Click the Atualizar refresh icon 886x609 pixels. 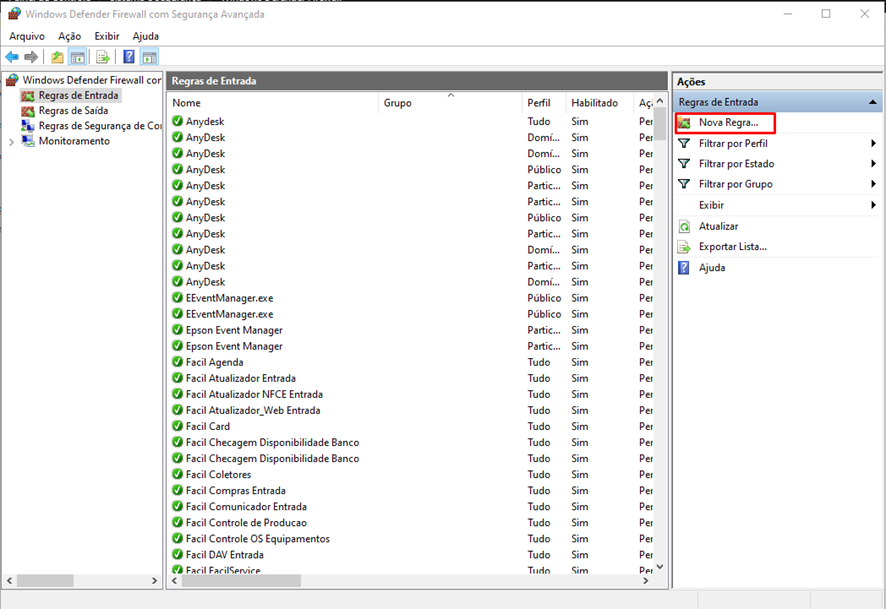(x=684, y=227)
